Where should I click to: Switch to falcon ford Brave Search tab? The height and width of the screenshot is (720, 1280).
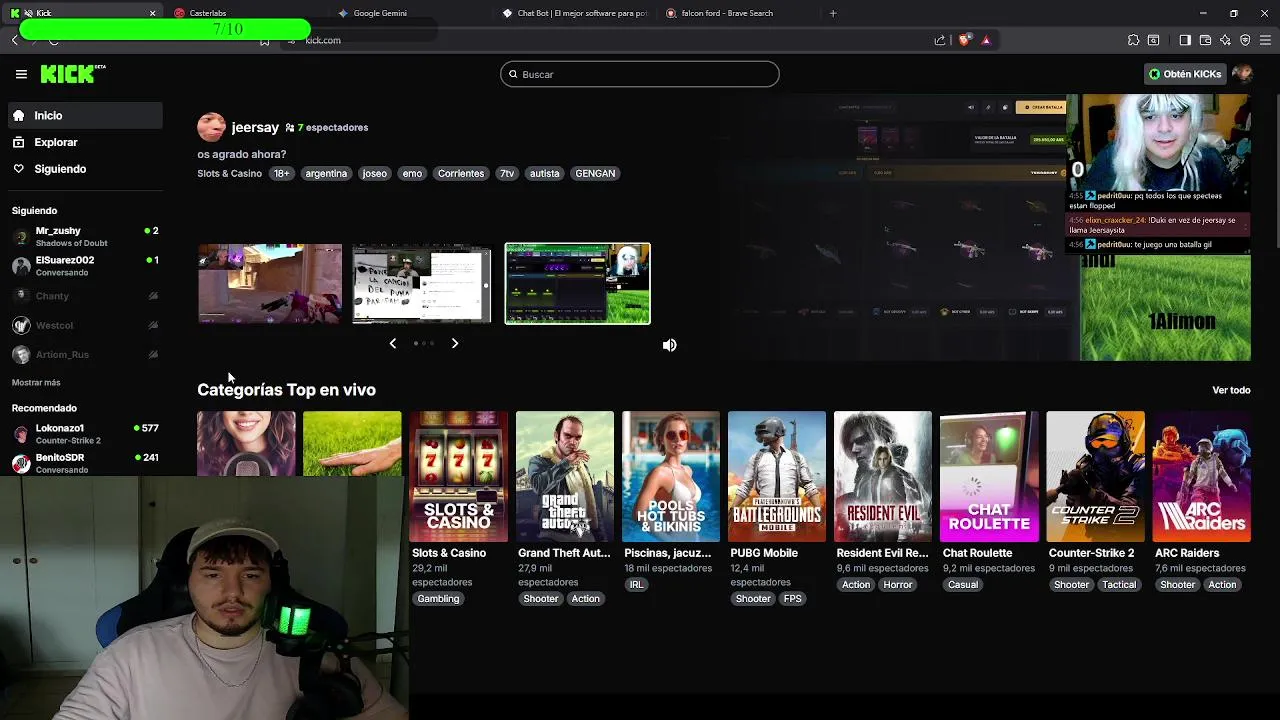[738, 13]
